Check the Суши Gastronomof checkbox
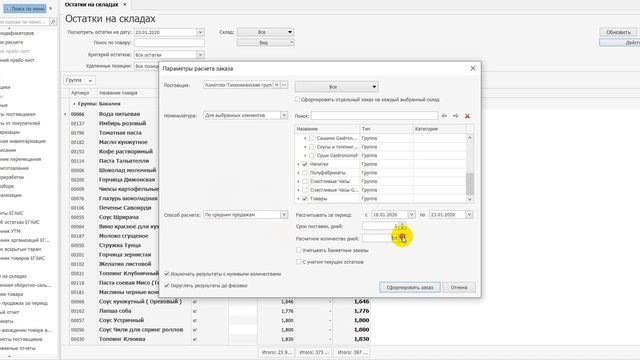Image resolution: width=640 pixels, height=360 pixels. [312, 156]
